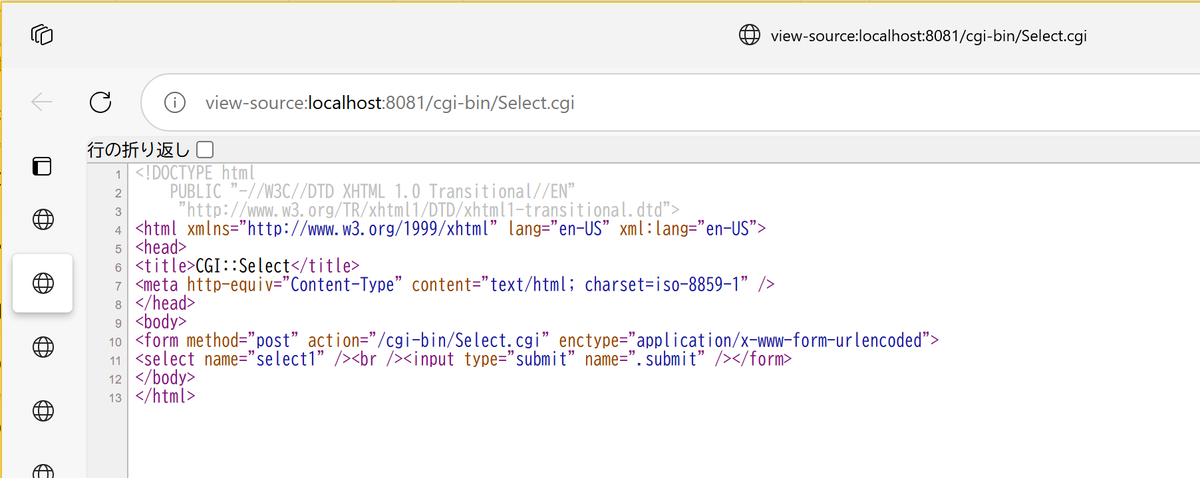Open the Workspaces icon in the title bar
This screenshot has width=1200, height=478.
coord(41,35)
